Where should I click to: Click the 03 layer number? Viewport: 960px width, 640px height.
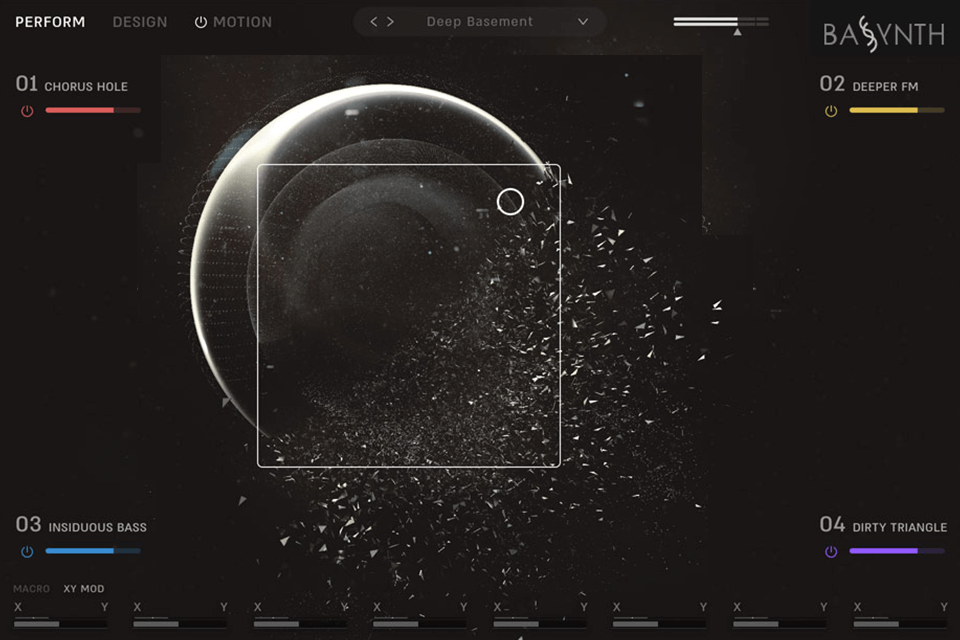pyautogui.click(x=28, y=525)
